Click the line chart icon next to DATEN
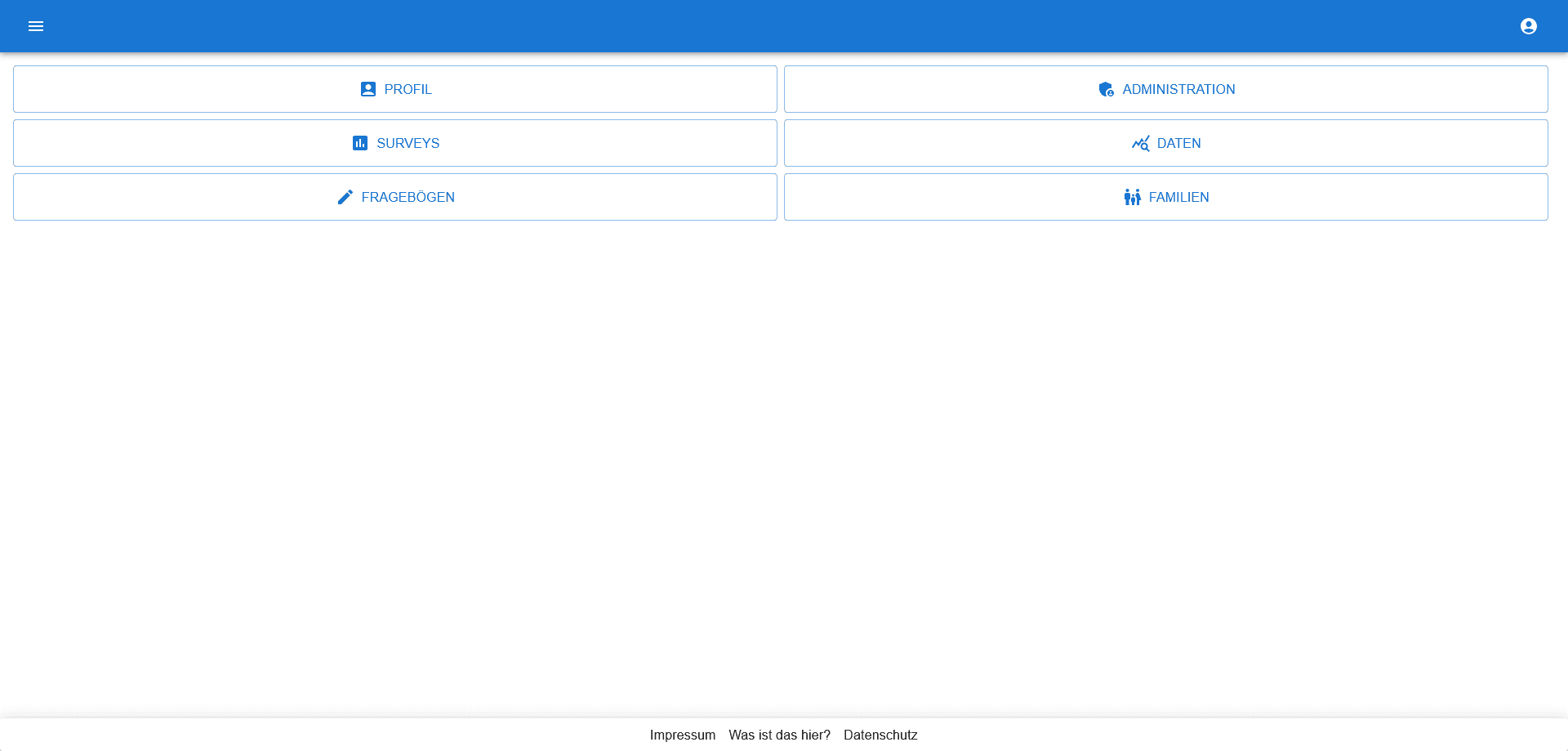Viewport: 1568px width, 751px height. [x=1141, y=143]
